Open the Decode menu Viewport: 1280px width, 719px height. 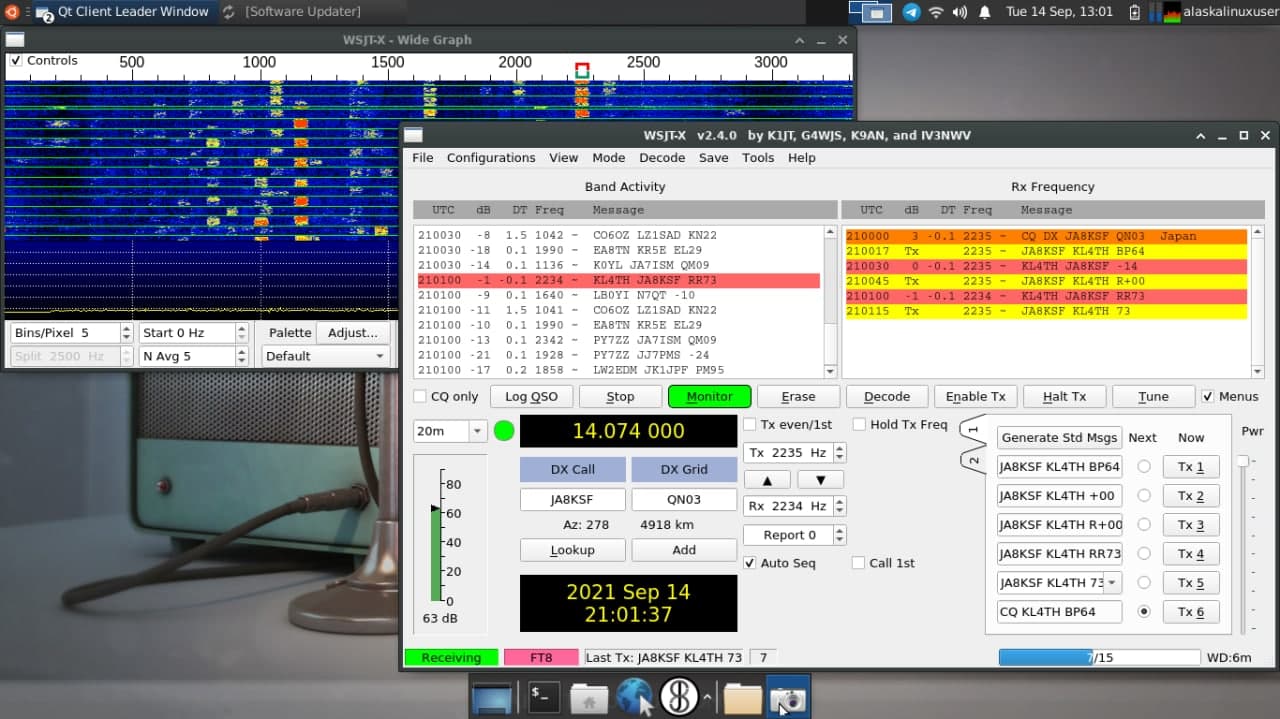pyautogui.click(x=662, y=157)
